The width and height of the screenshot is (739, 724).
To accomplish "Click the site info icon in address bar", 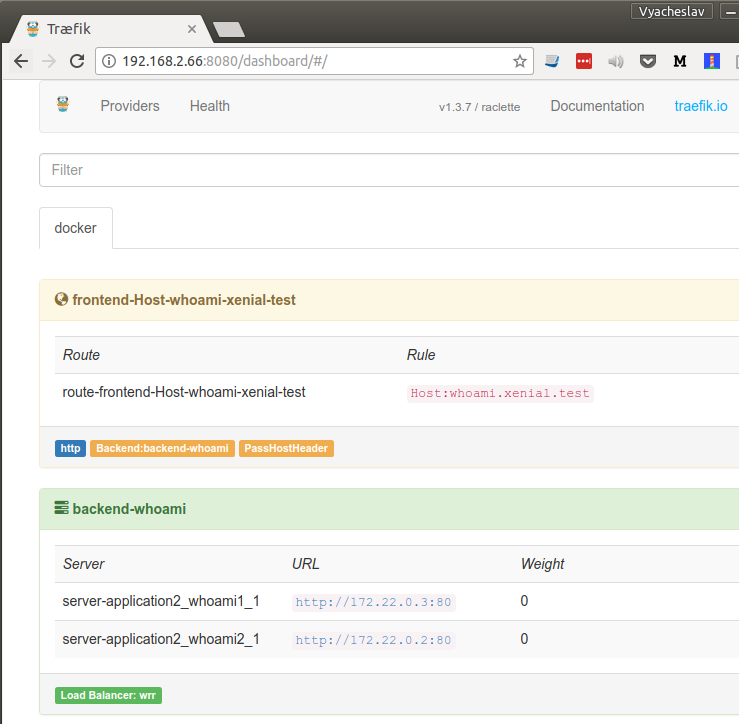I will pyautogui.click(x=109, y=61).
